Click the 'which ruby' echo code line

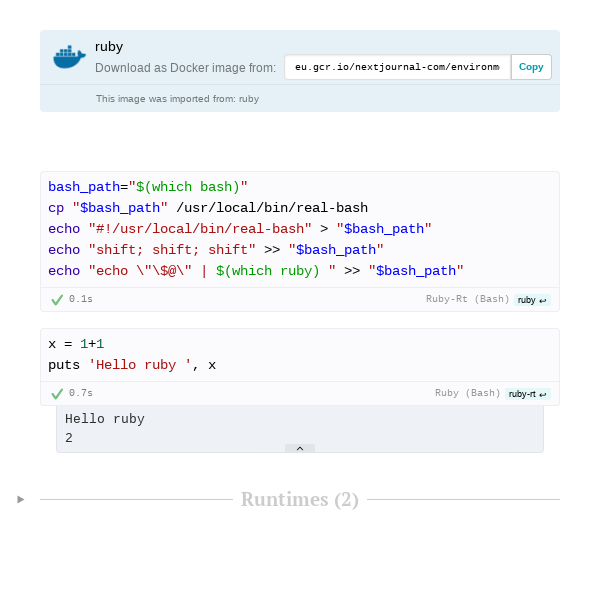[x=256, y=271]
